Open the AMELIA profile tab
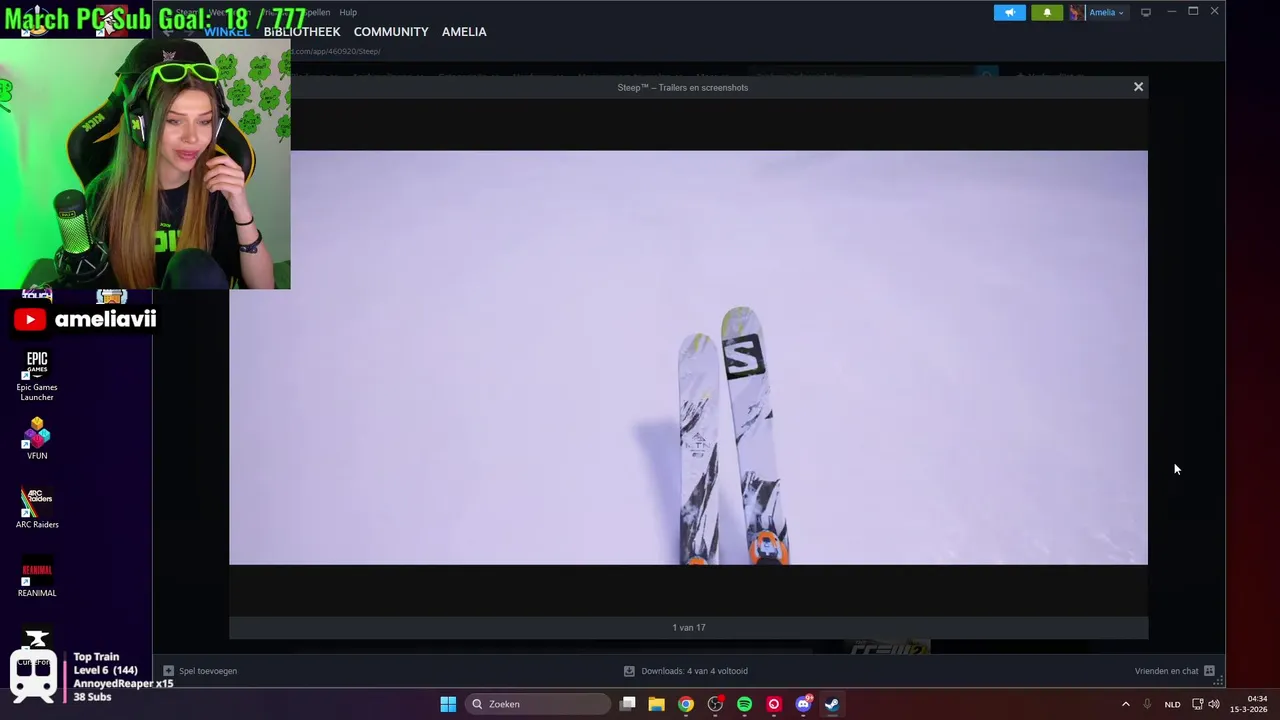This screenshot has width=1280, height=720. [464, 32]
